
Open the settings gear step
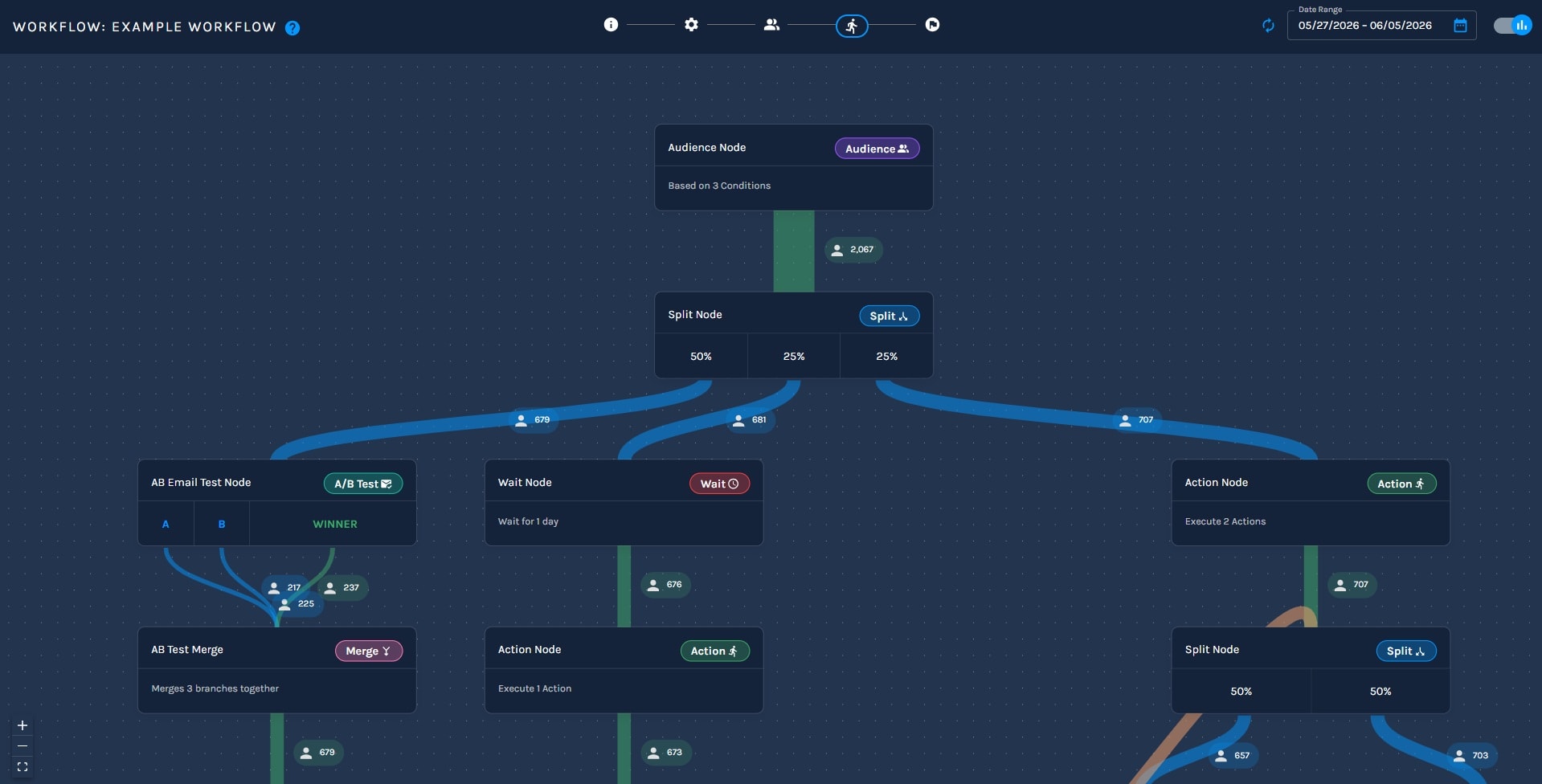pyautogui.click(x=691, y=25)
